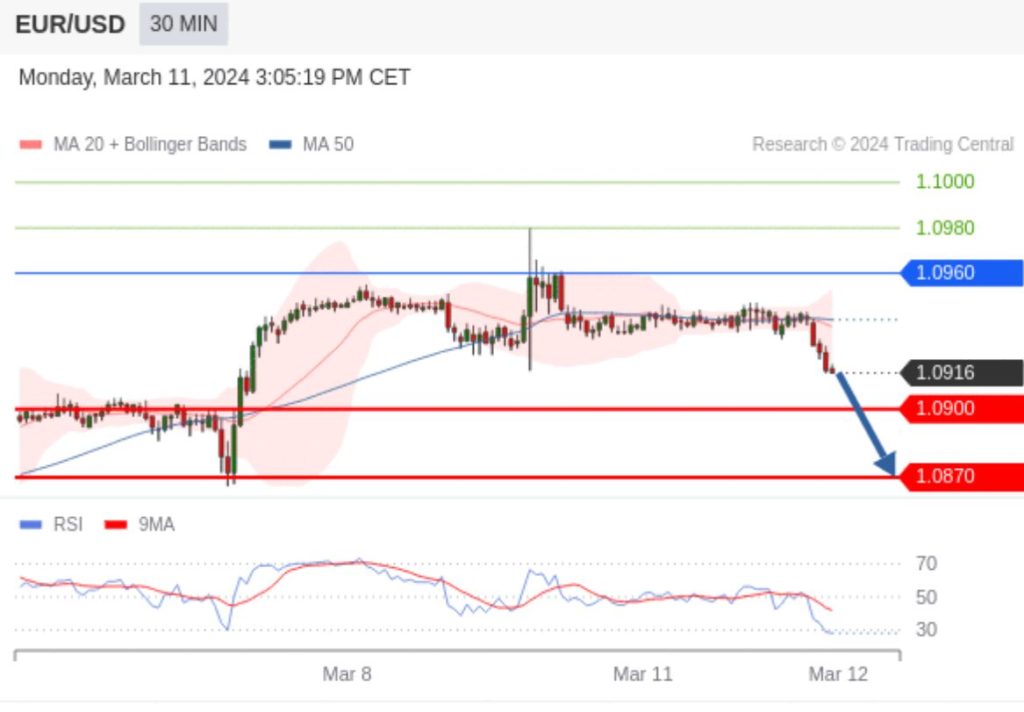Click the RSI blue legend swatch
Screen dimensions: 1024x712
click(31, 525)
